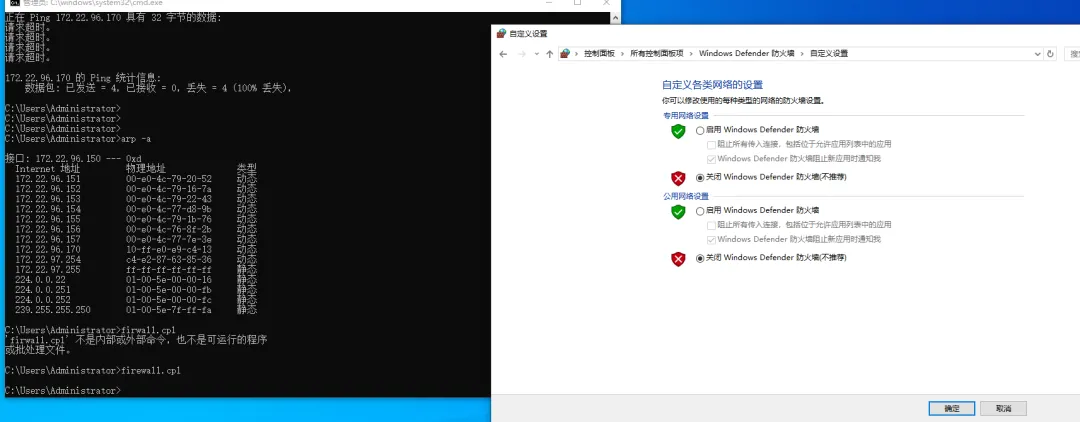Click the 公用网络设置 section label
This screenshot has height=422, width=1080.
[685, 196]
